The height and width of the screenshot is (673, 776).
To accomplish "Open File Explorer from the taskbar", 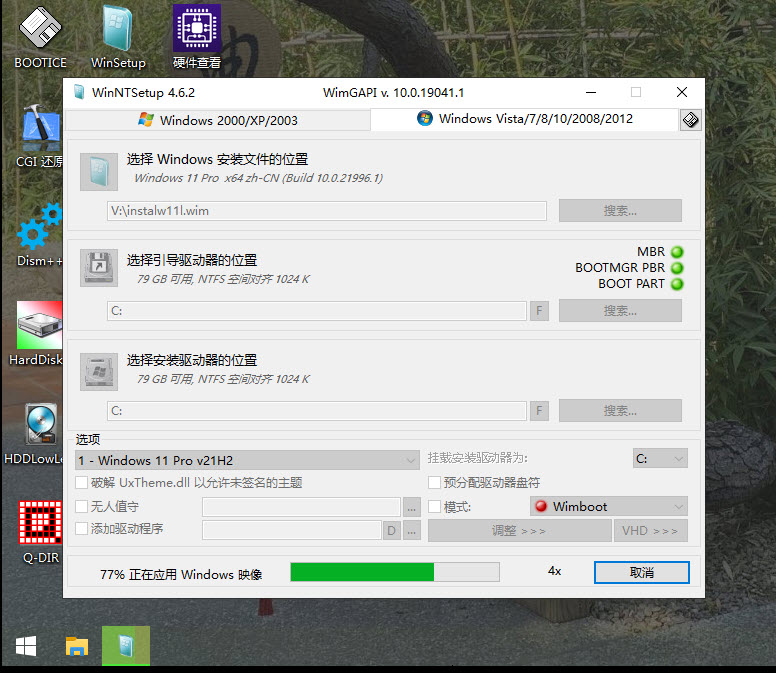I will (77, 646).
